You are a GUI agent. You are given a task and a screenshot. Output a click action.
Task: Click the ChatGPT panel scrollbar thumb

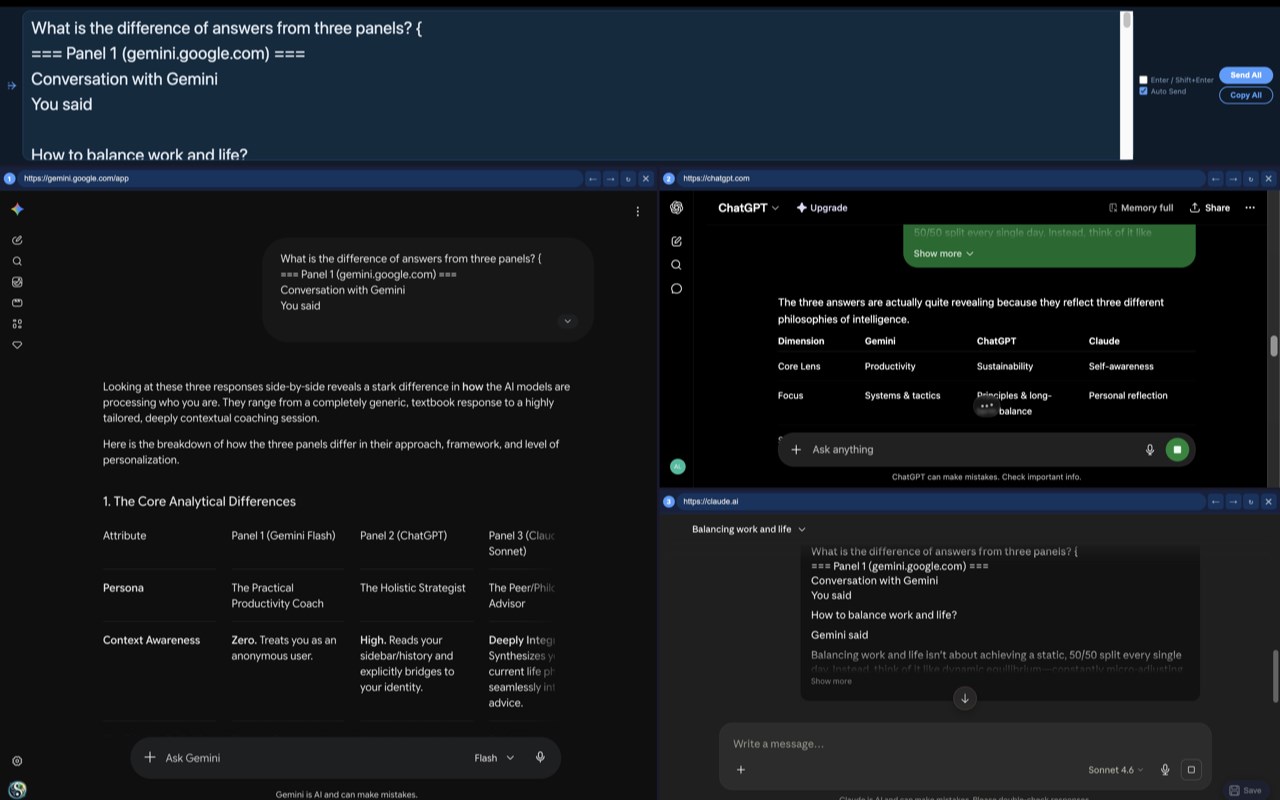pyautogui.click(x=1273, y=345)
